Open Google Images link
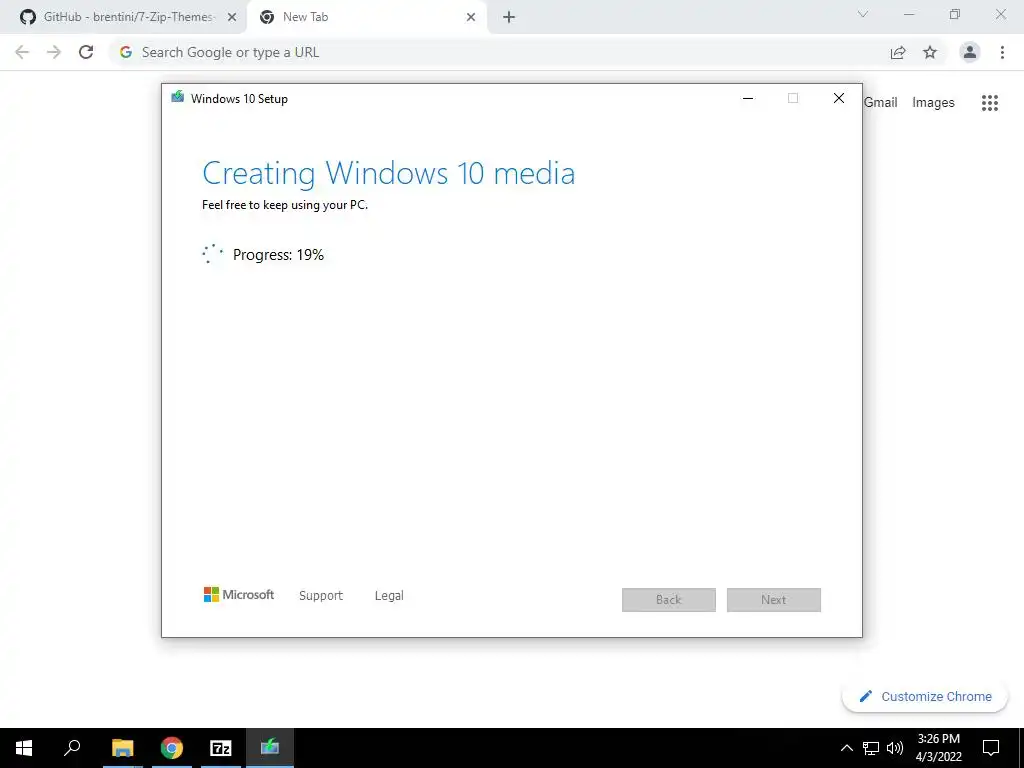 pos(933,103)
